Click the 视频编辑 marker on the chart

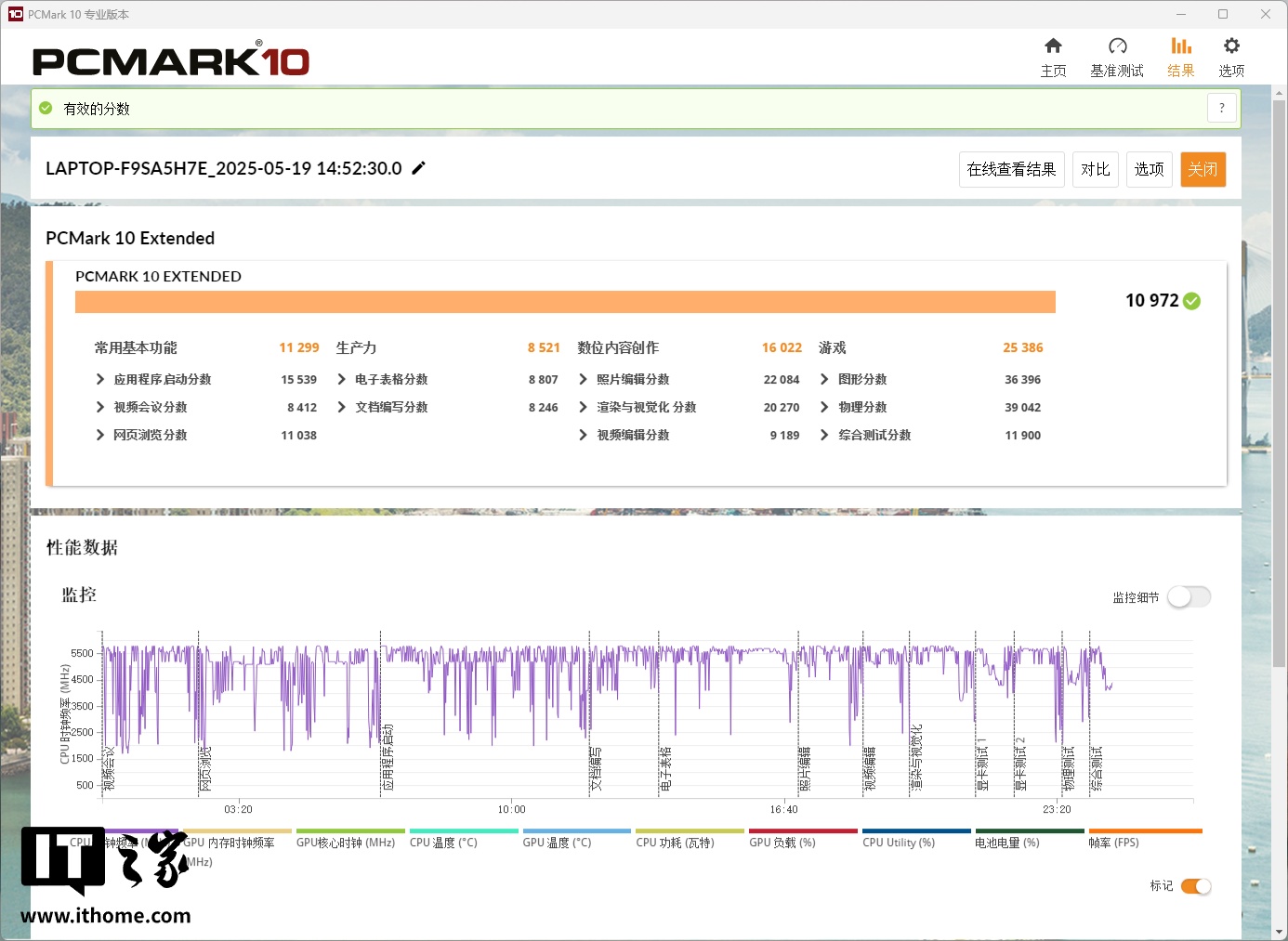click(x=870, y=768)
